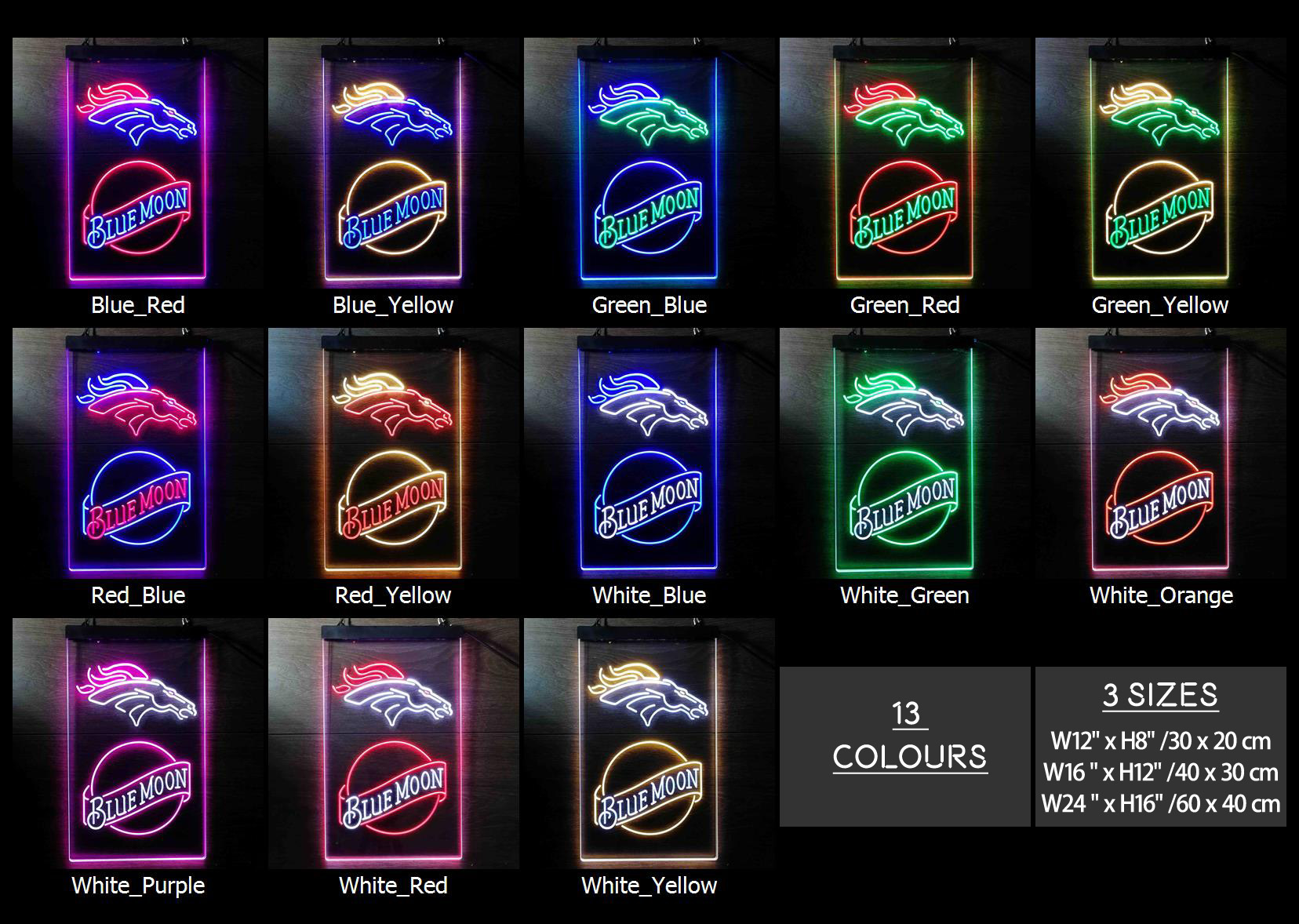Select the W24 x H16 size line

point(1161,804)
